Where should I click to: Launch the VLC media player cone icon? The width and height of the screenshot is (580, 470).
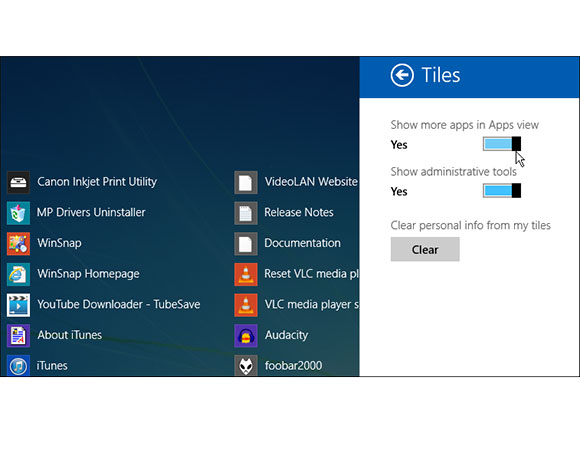(x=246, y=305)
